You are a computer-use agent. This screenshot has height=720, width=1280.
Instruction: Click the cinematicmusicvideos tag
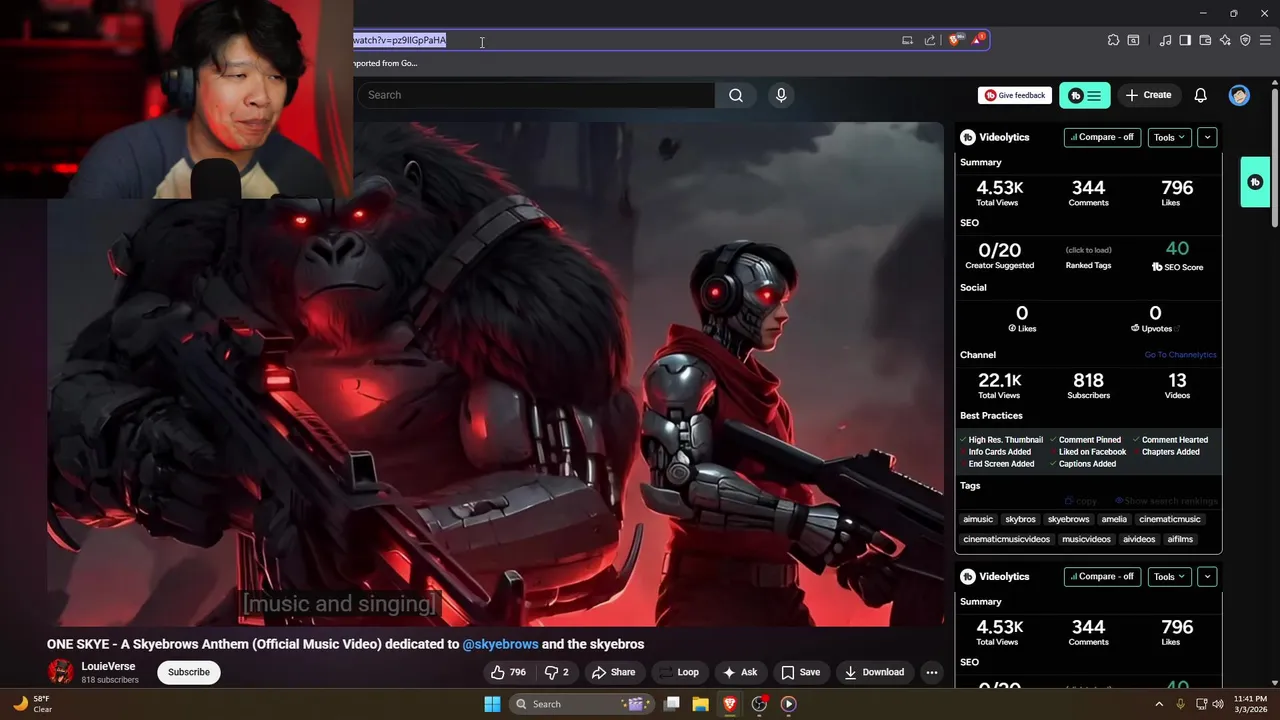(x=1007, y=539)
